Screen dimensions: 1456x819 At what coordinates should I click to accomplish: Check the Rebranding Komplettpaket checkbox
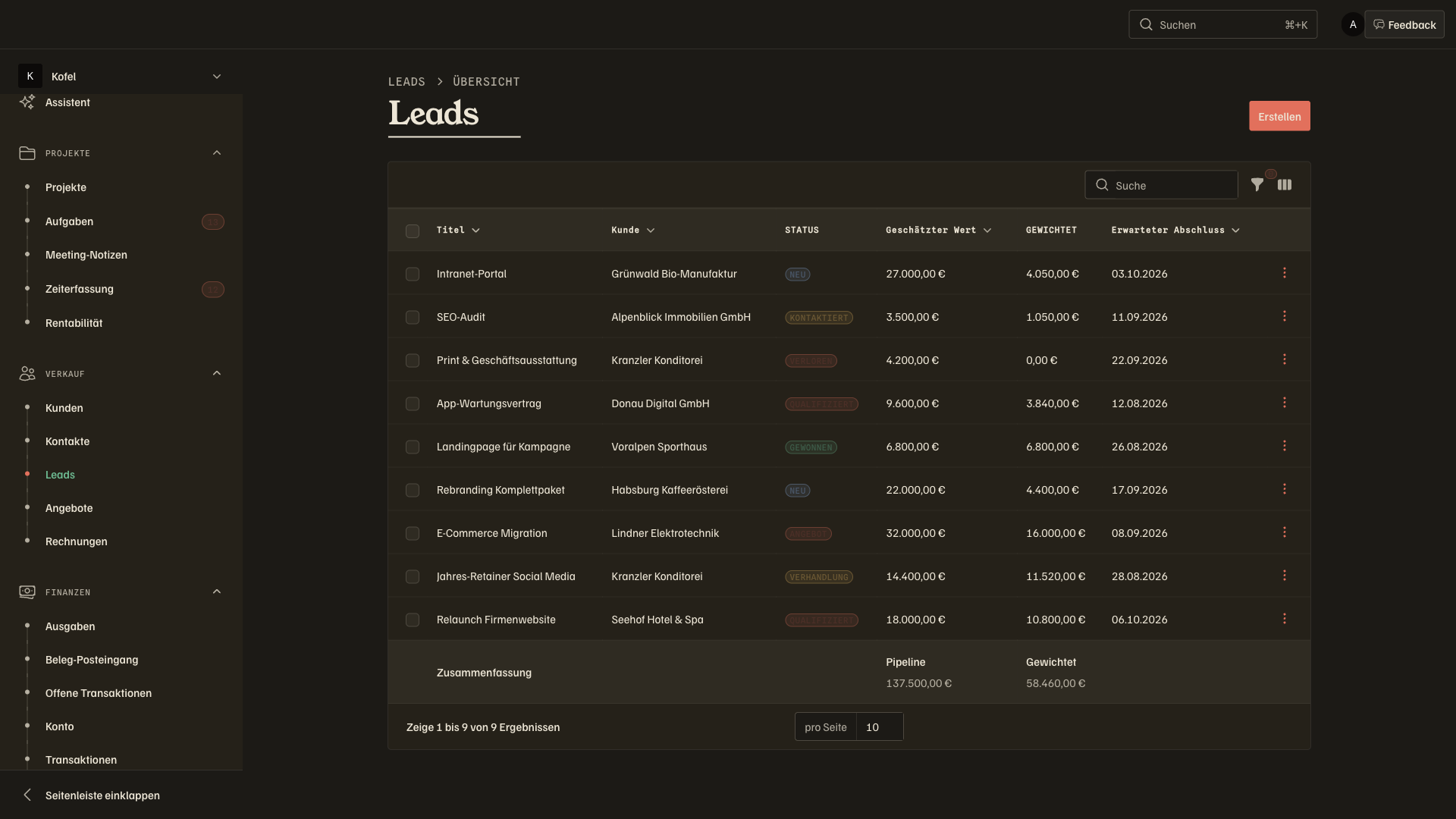click(413, 491)
